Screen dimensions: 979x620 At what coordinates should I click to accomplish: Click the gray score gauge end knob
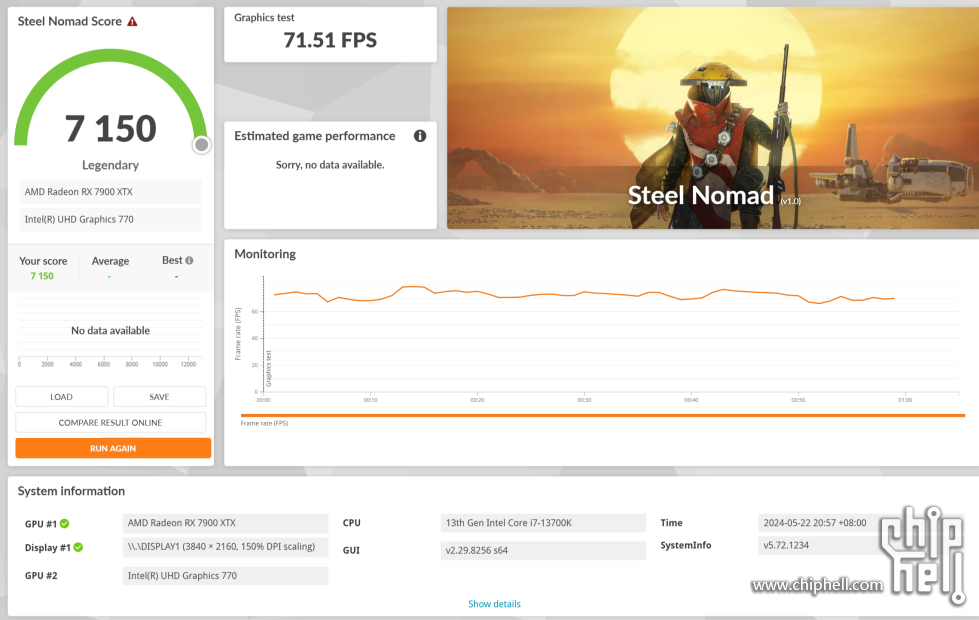point(201,145)
